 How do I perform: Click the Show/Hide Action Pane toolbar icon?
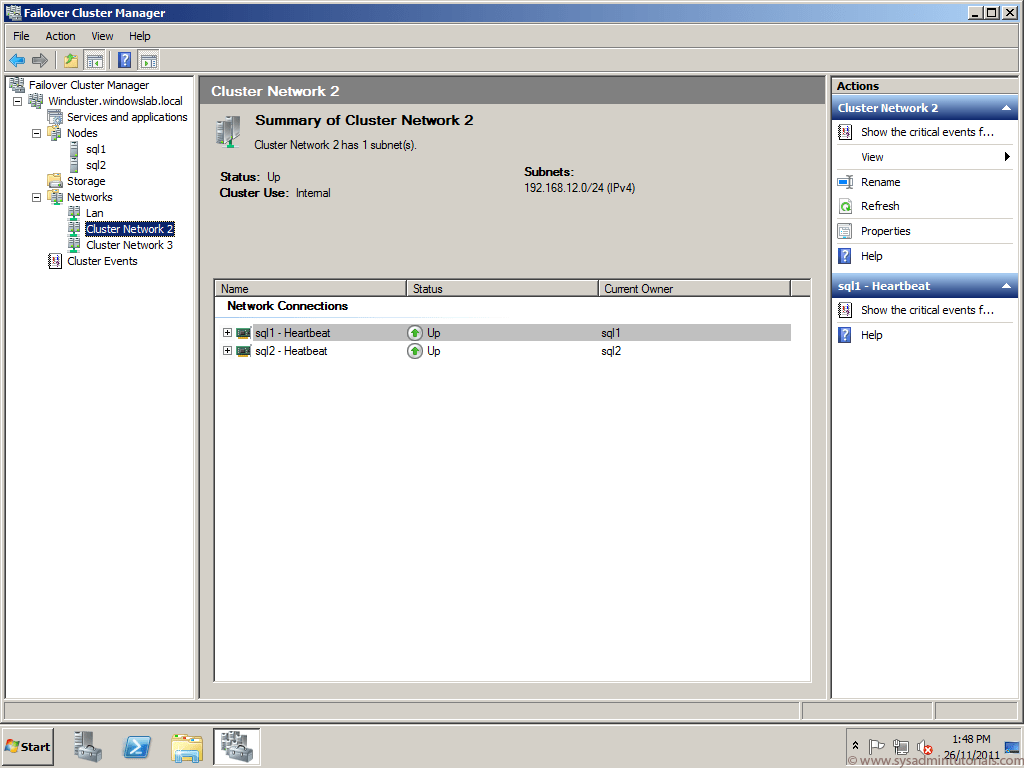pyautogui.click(x=147, y=60)
